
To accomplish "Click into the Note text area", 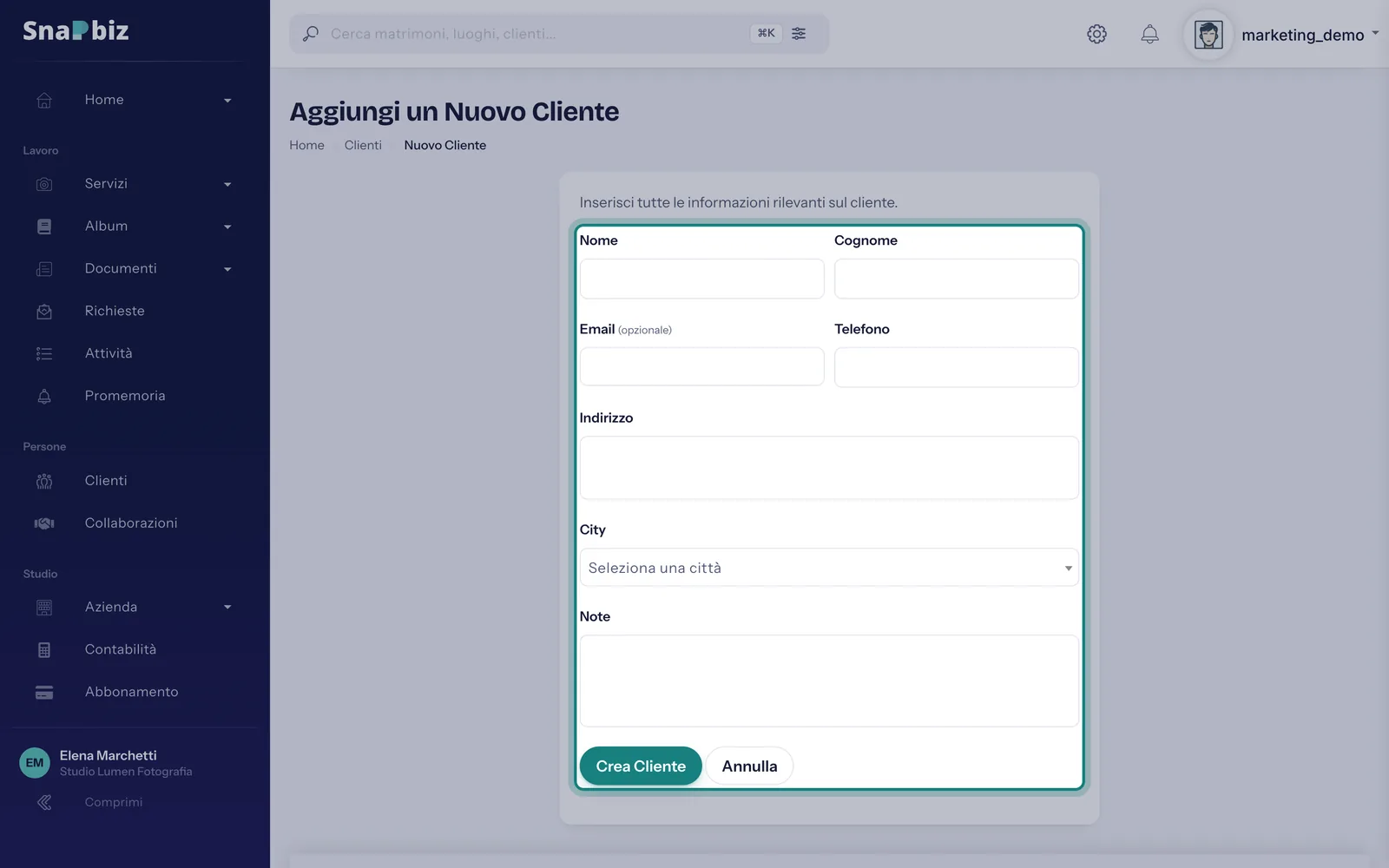I will 829,681.
